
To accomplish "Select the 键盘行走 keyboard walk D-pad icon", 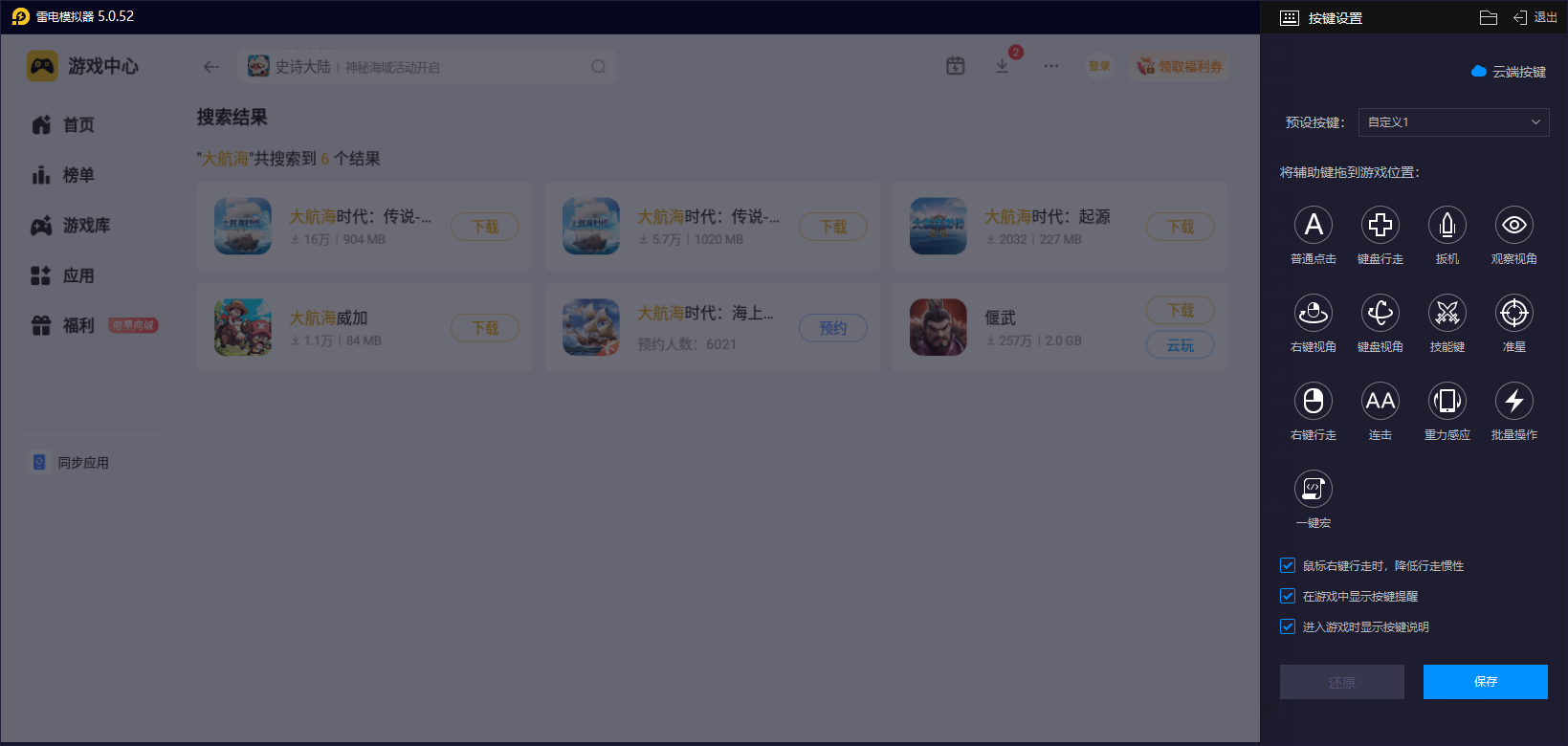I will click(1380, 225).
